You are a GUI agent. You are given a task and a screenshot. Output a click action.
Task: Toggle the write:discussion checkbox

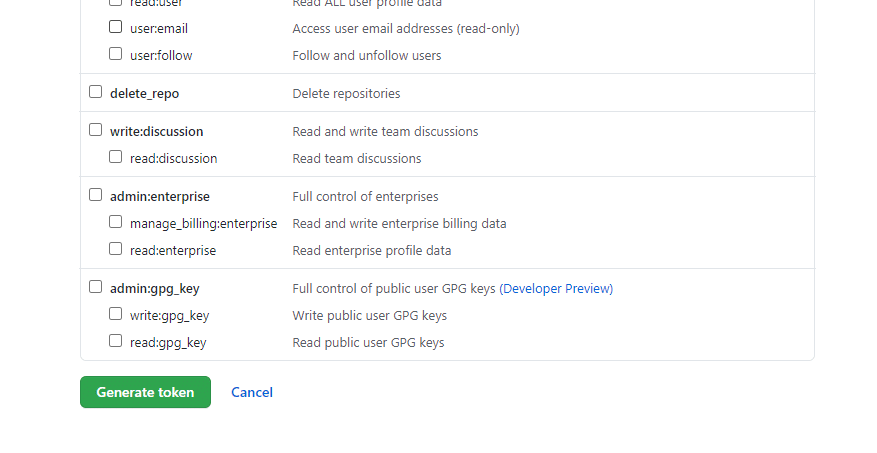96,130
